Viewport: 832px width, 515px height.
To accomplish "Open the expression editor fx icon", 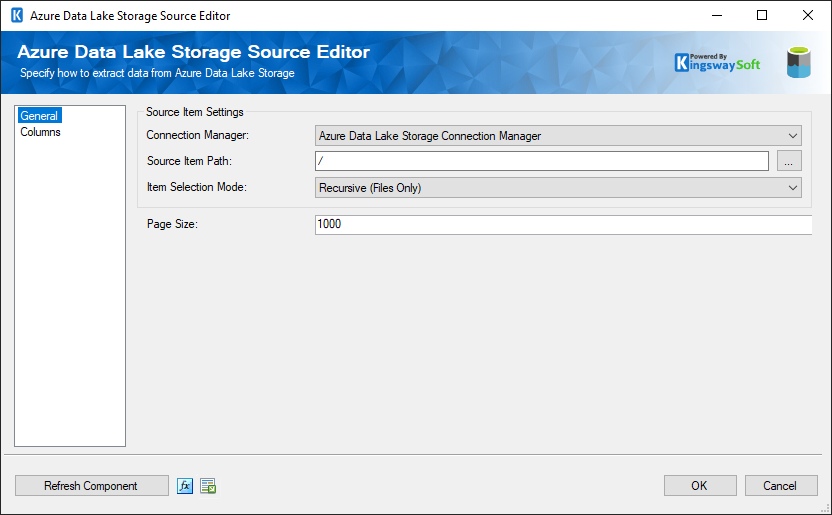I will click(x=185, y=486).
